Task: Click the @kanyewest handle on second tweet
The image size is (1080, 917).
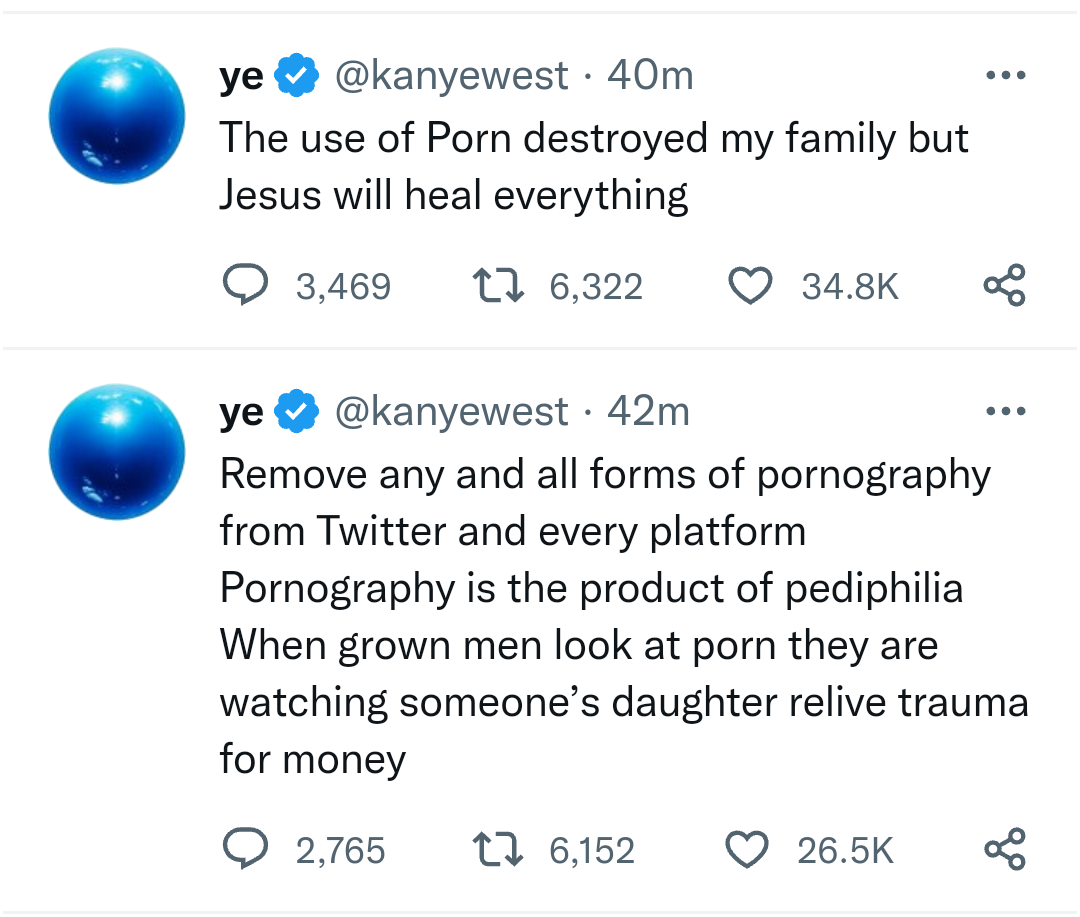Action: point(451,412)
